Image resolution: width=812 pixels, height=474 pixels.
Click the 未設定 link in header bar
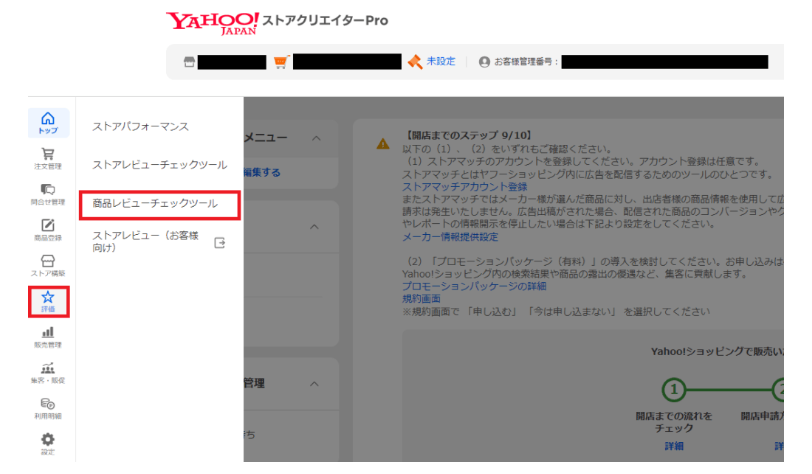coord(441,61)
